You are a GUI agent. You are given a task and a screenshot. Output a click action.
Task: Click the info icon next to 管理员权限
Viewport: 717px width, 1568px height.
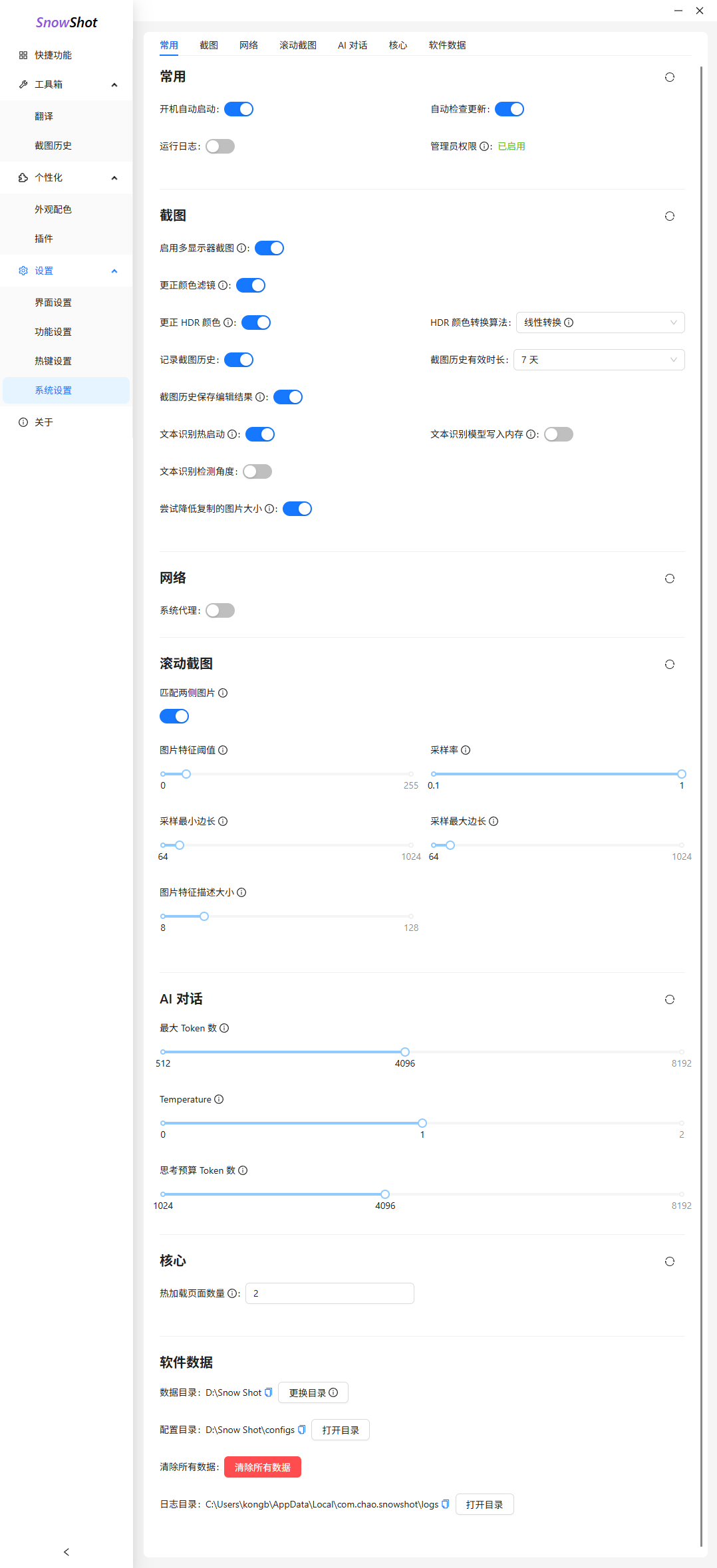click(x=484, y=146)
